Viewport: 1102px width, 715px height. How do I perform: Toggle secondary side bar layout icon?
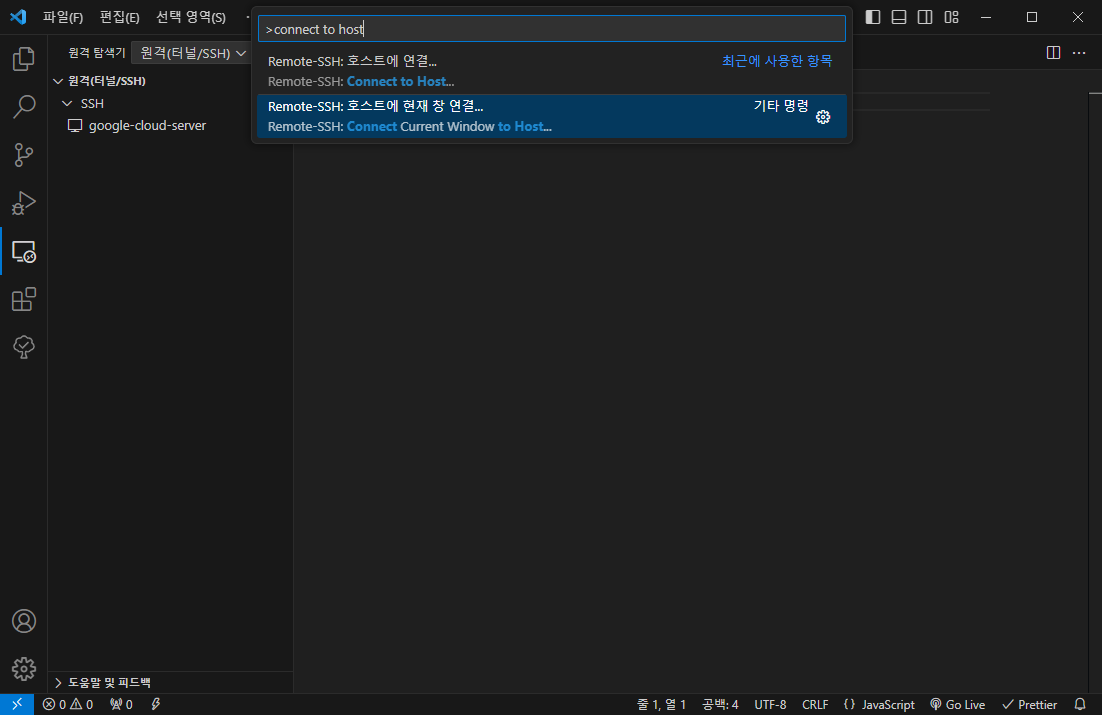point(925,17)
